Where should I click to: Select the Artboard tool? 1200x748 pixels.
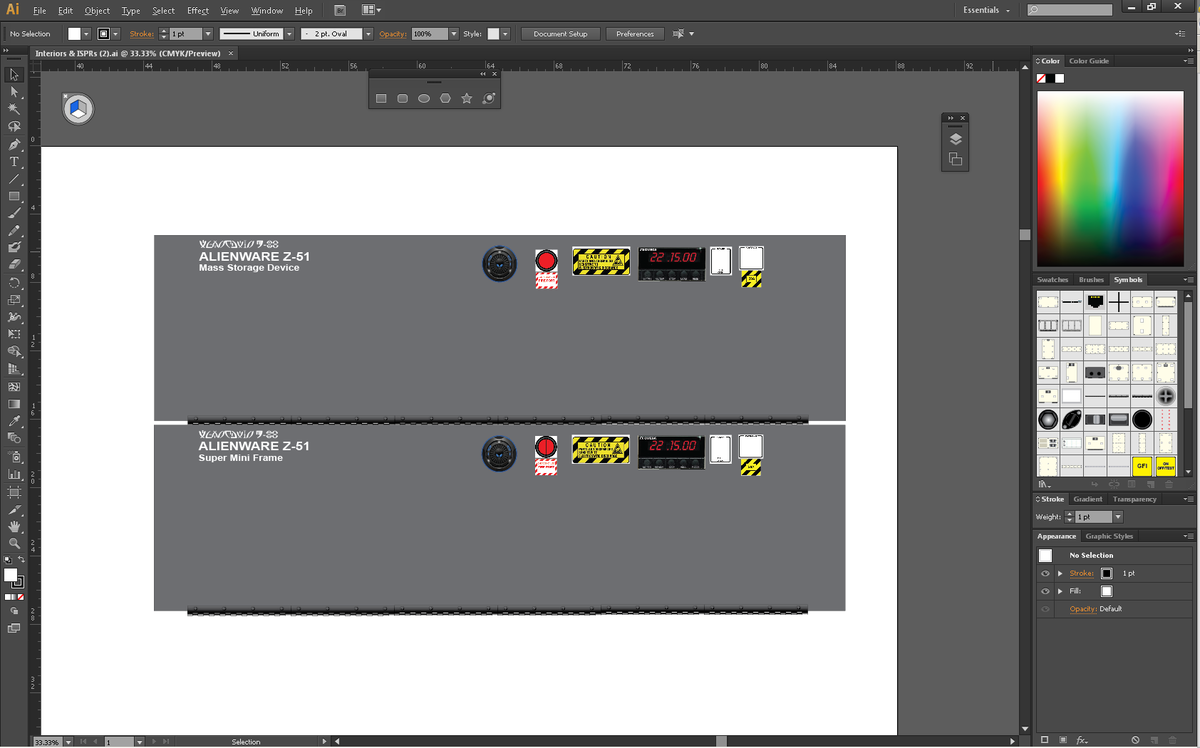pyautogui.click(x=14, y=492)
